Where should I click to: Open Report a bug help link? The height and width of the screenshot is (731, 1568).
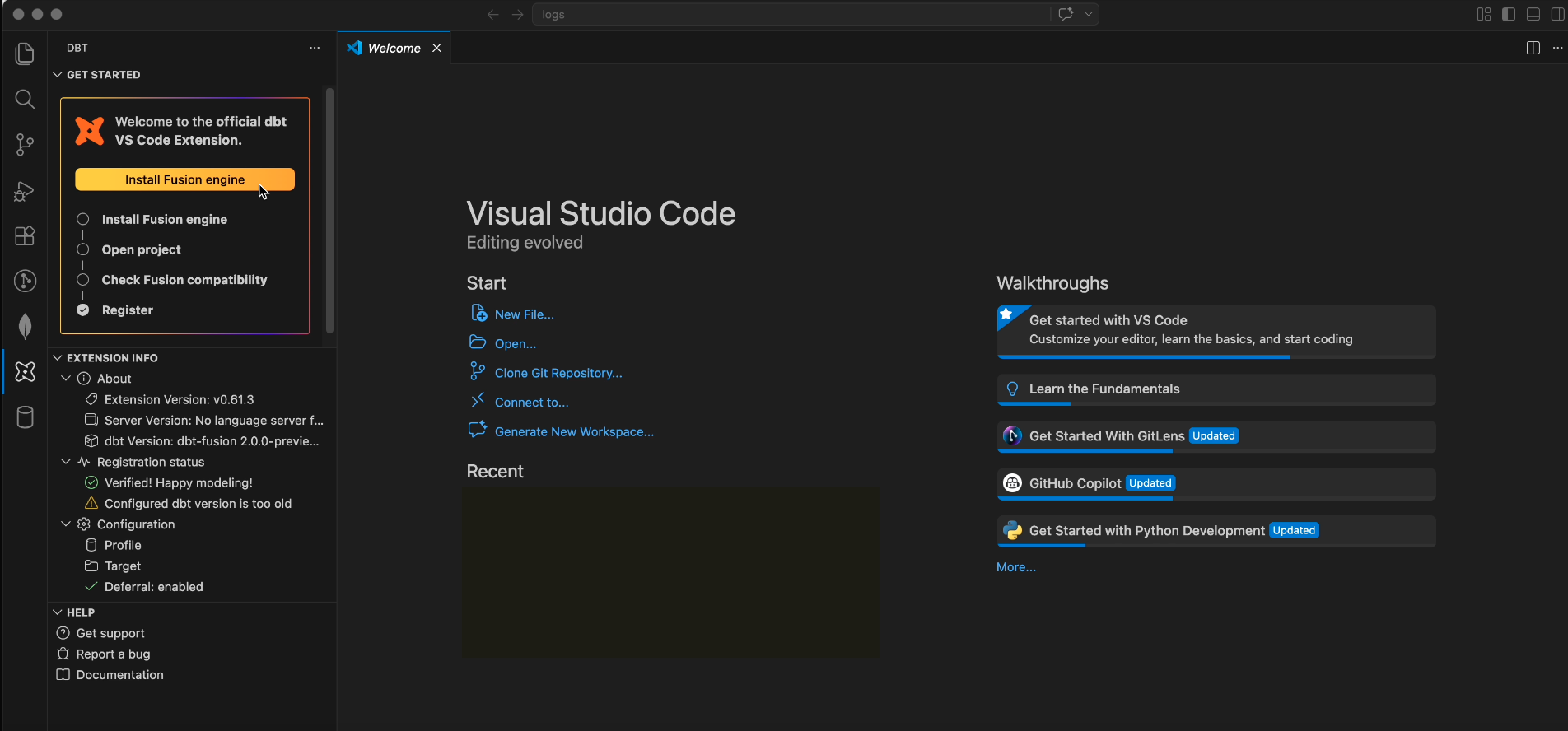[x=191, y=654]
